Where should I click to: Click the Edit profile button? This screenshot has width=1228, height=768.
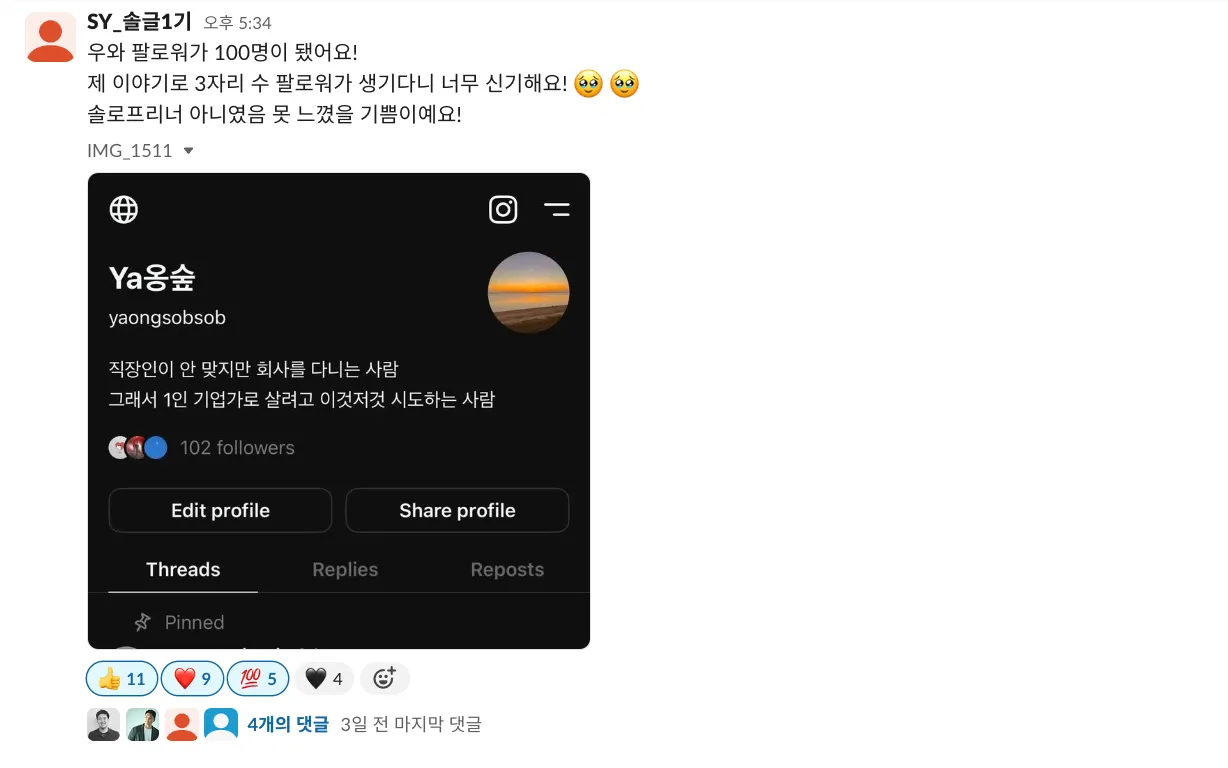[220, 510]
